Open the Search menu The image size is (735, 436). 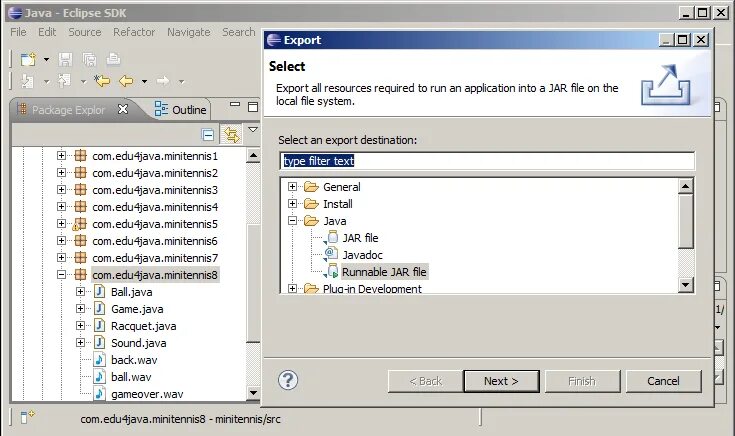tap(239, 32)
